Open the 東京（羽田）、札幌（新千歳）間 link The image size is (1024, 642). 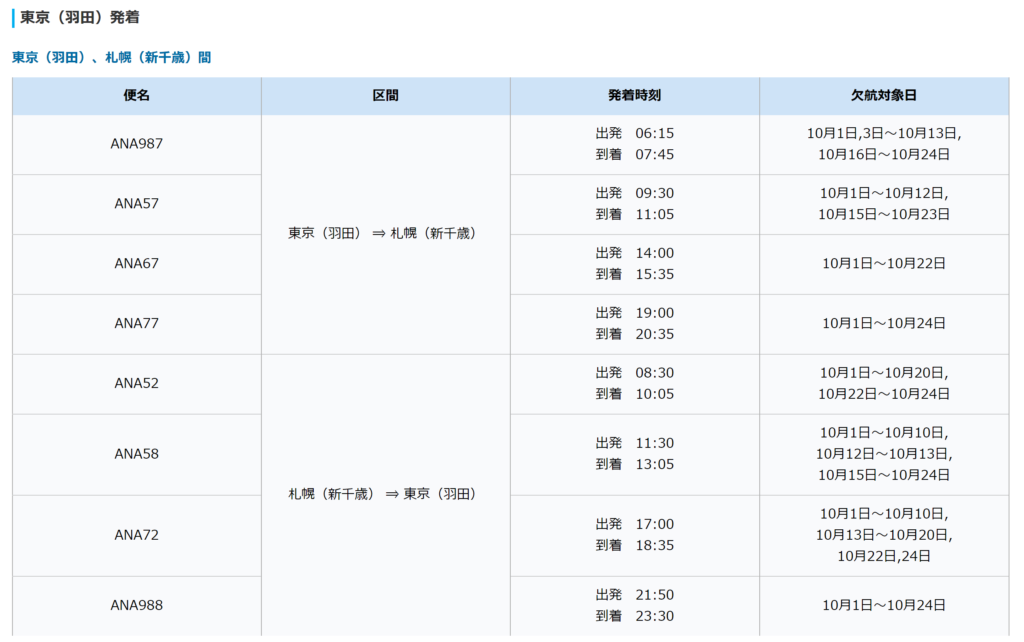tap(112, 57)
